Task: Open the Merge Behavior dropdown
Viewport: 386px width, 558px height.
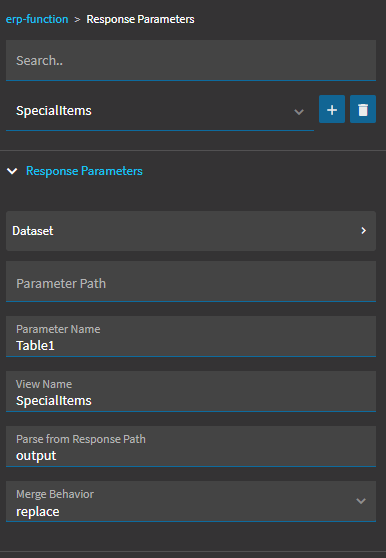Action: [191, 501]
